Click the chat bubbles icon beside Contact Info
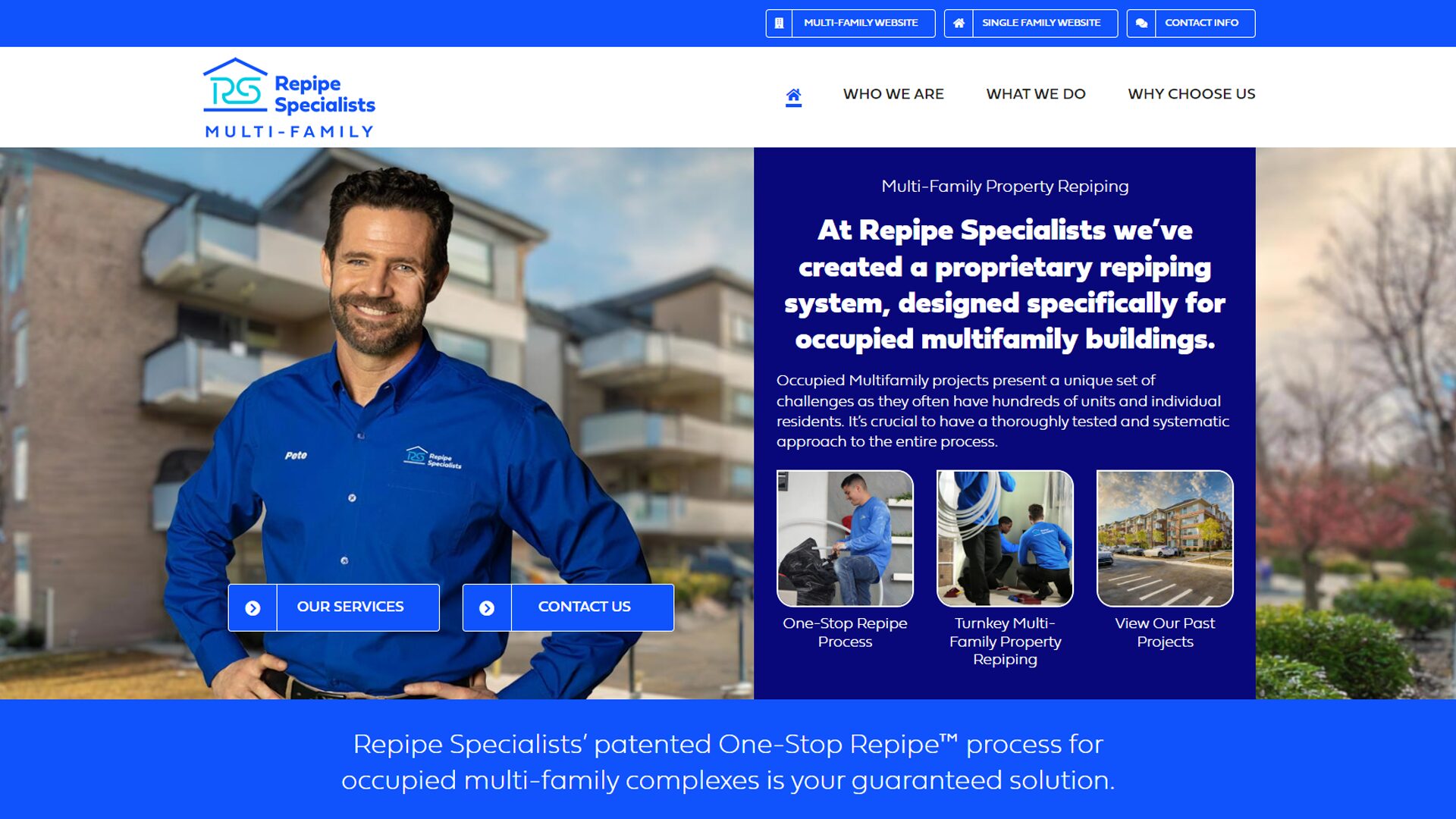 tap(1141, 24)
